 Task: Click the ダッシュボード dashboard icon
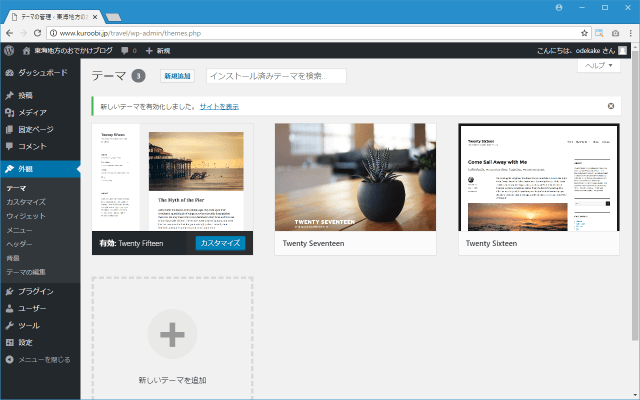pyautogui.click(x=9, y=73)
